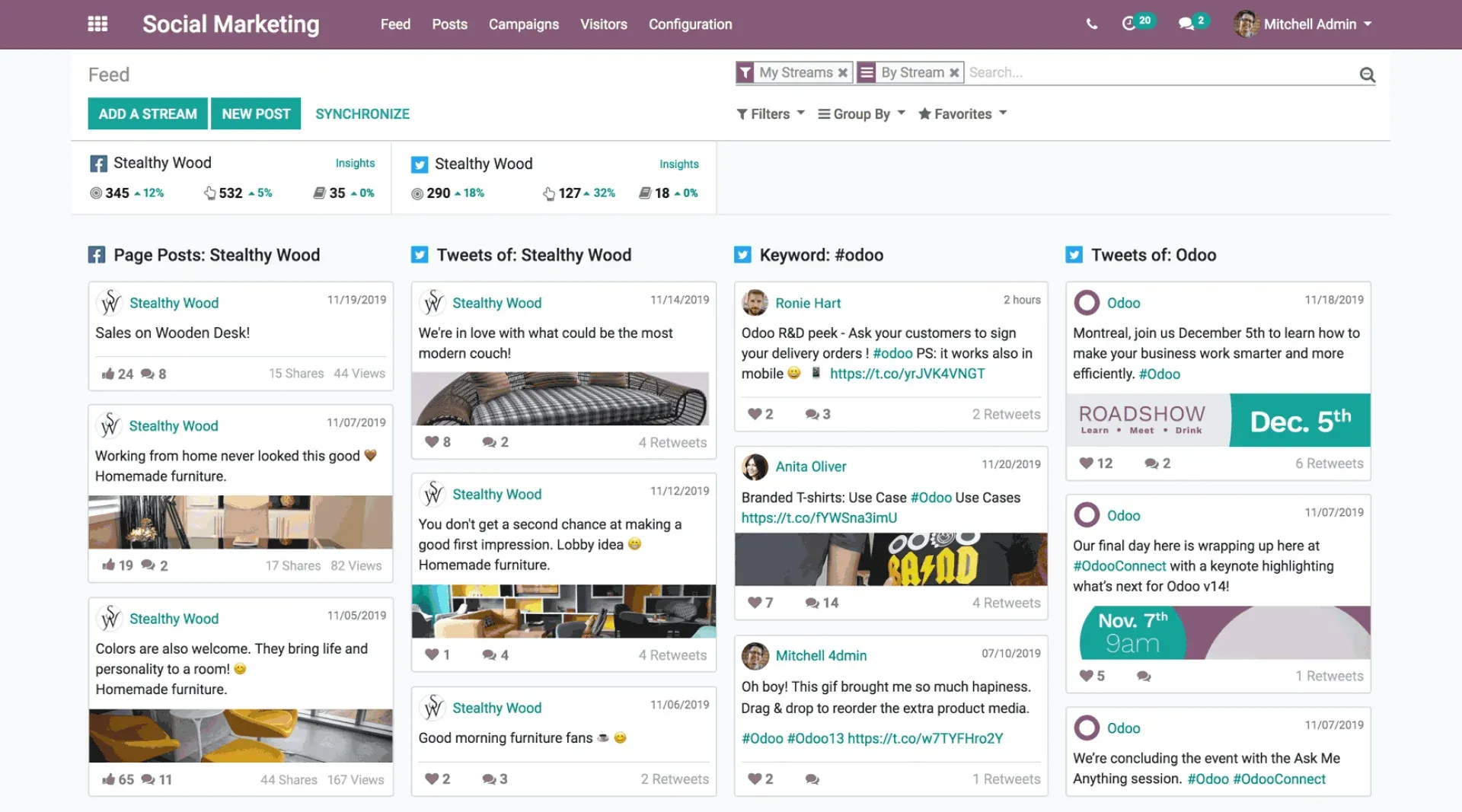Remove the My Streams filter tag

(x=842, y=72)
